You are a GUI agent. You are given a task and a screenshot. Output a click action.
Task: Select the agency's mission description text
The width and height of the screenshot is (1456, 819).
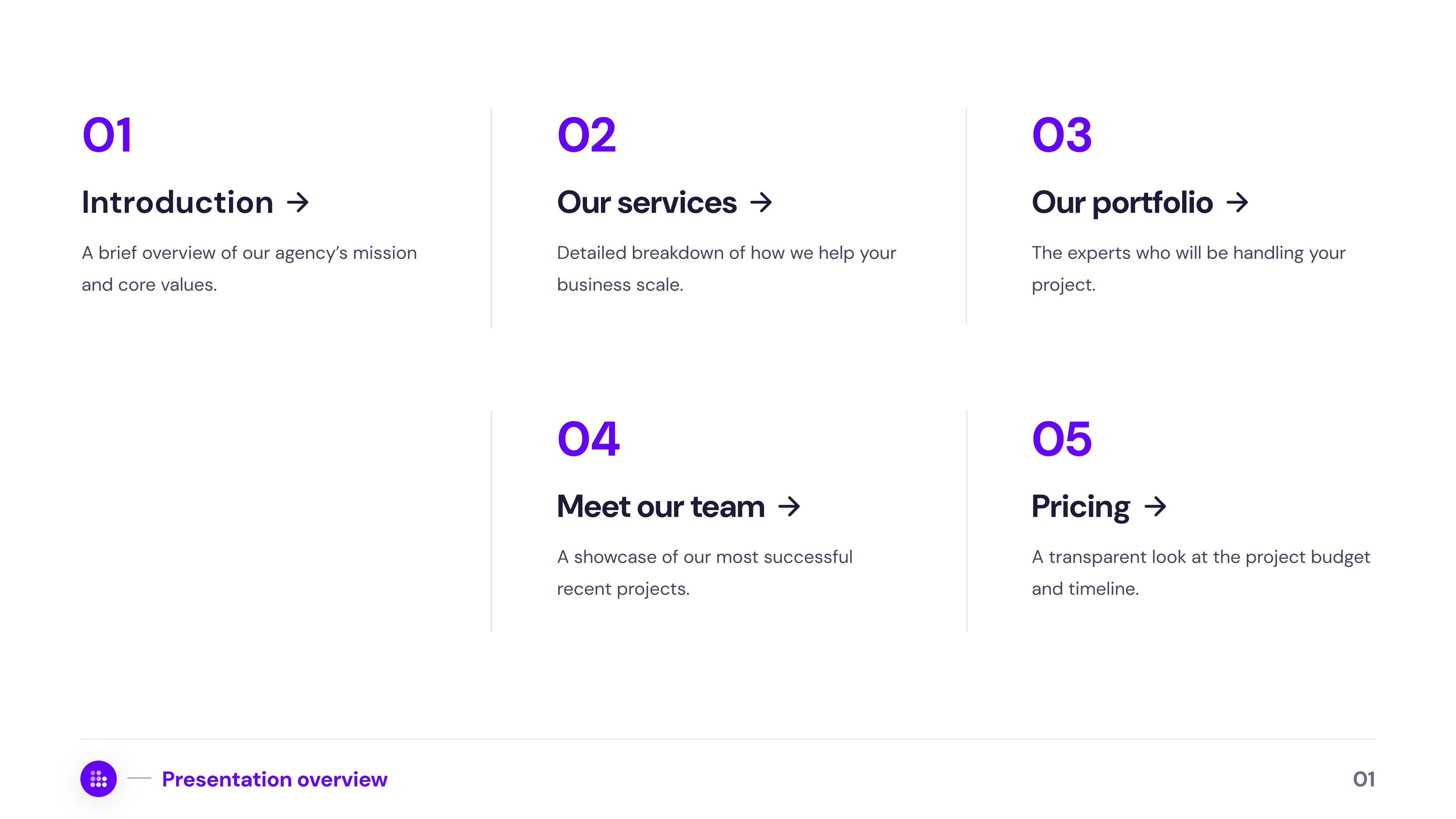point(249,268)
